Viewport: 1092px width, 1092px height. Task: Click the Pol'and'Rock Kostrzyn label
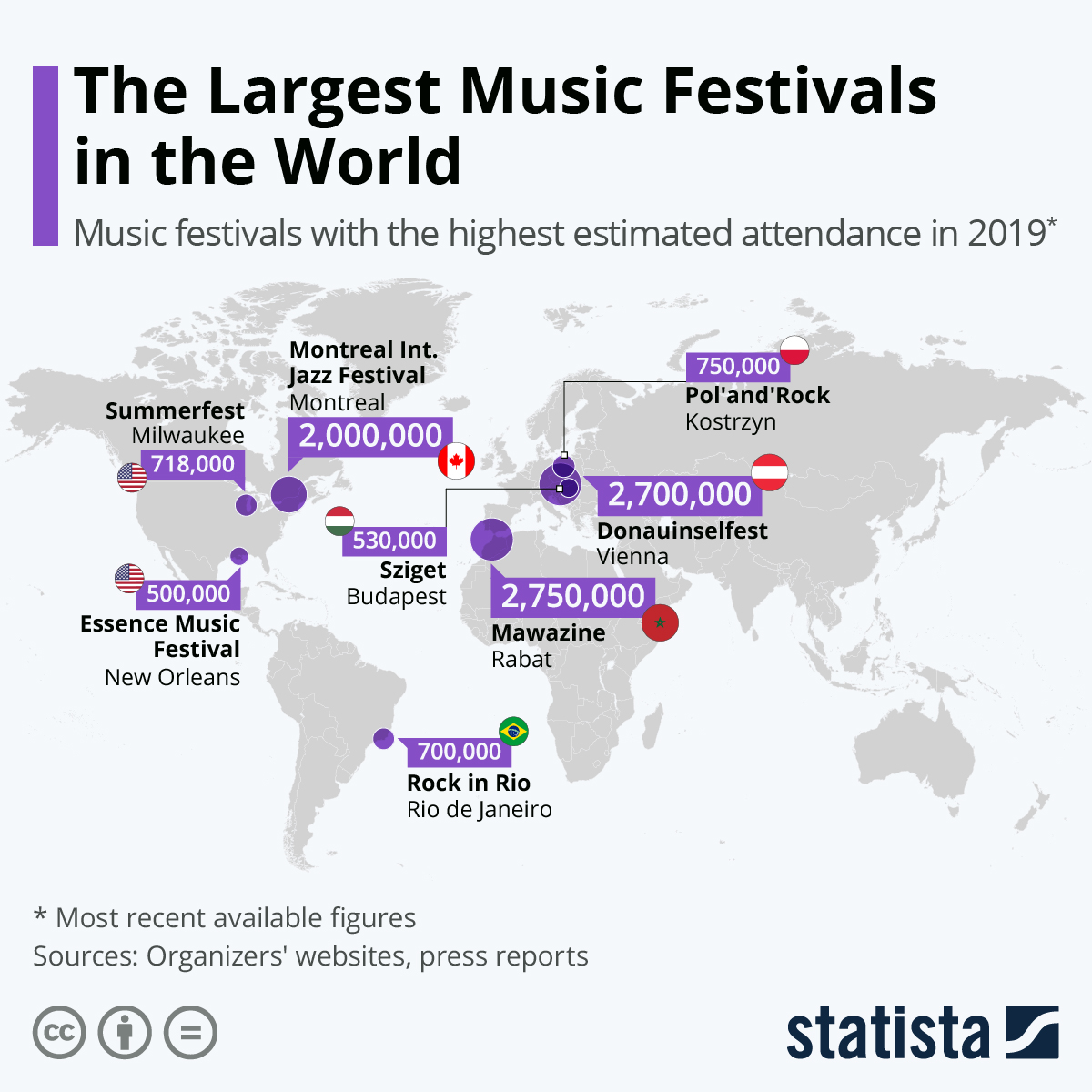[x=757, y=408]
